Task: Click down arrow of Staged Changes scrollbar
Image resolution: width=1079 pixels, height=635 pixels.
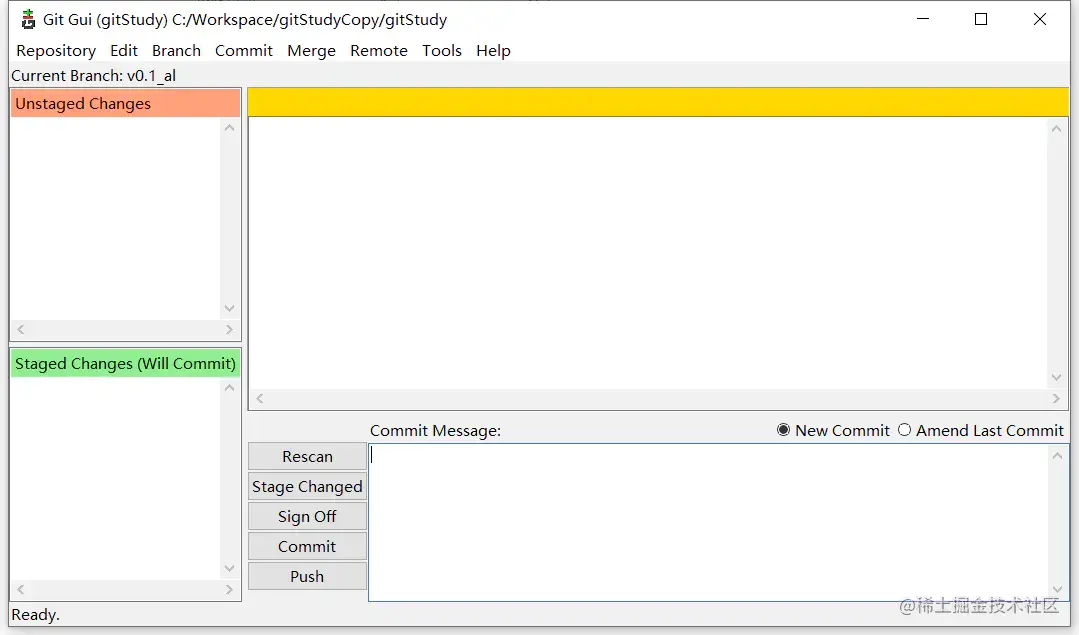Action: [x=230, y=568]
